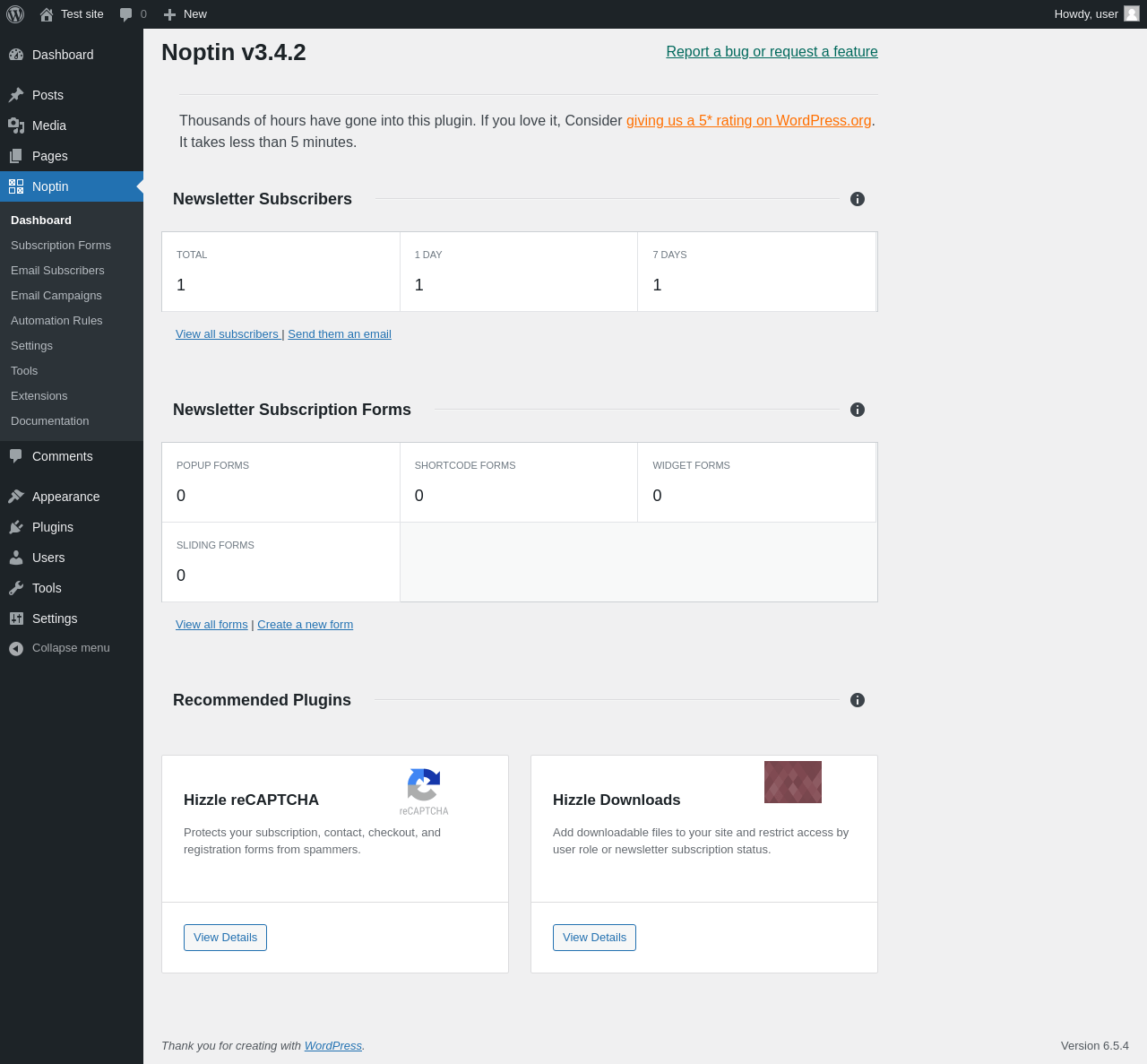The height and width of the screenshot is (1064, 1147).
Task: Click the Settings sliders icon
Action: point(16,619)
